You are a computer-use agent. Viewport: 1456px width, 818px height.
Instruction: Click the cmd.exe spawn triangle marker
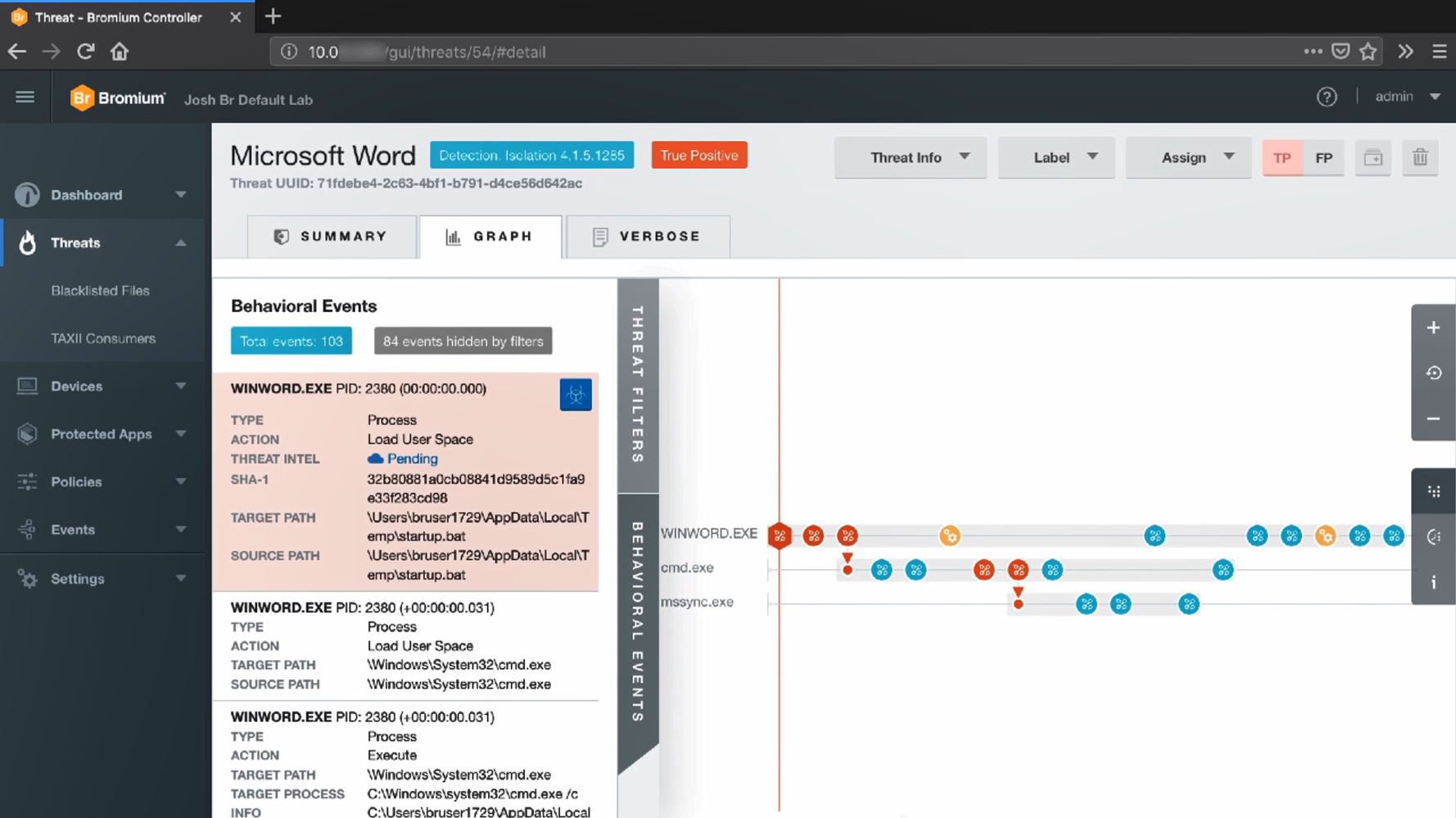[x=848, y=558]
